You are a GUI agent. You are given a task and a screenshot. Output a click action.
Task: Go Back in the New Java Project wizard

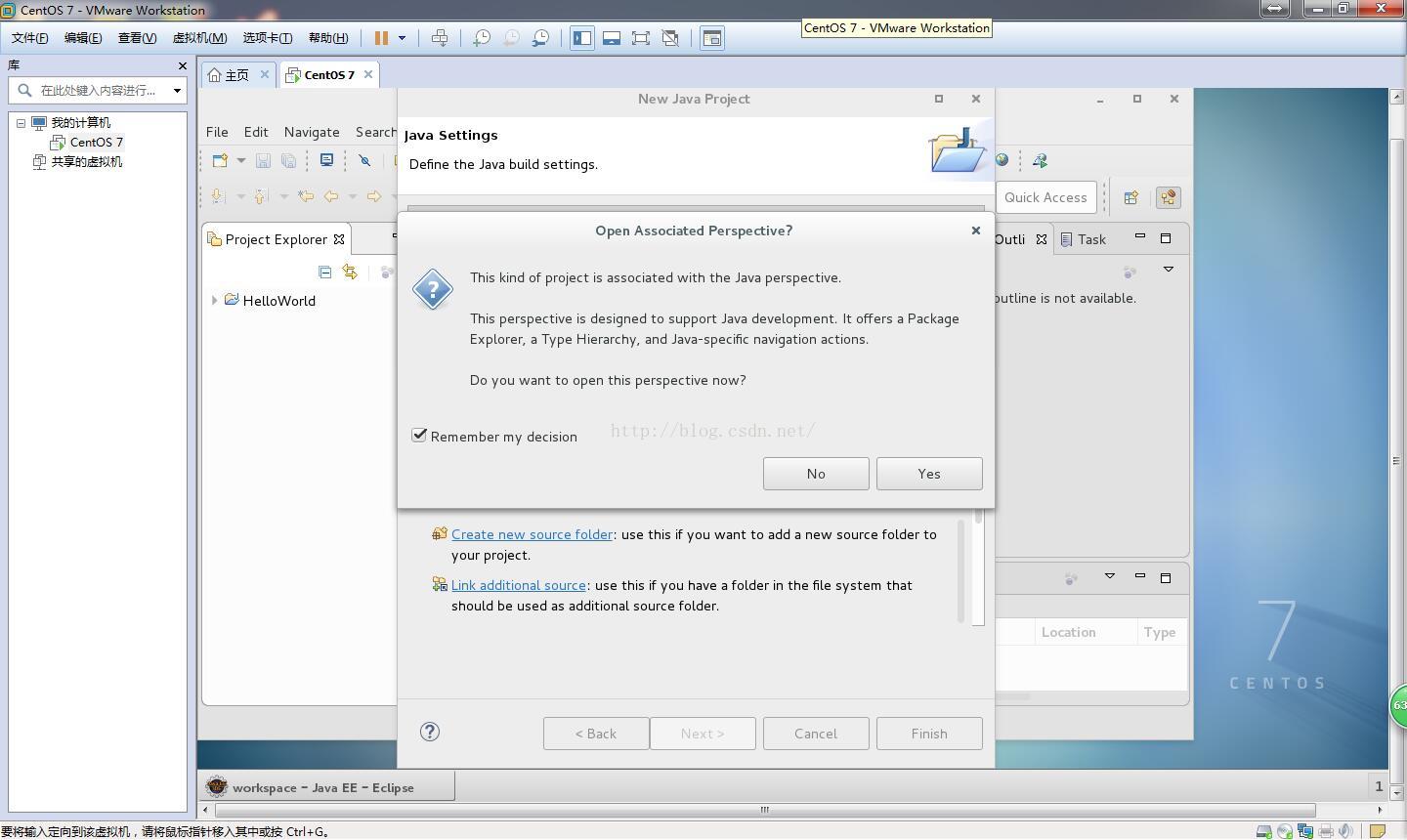coord(596,734)
